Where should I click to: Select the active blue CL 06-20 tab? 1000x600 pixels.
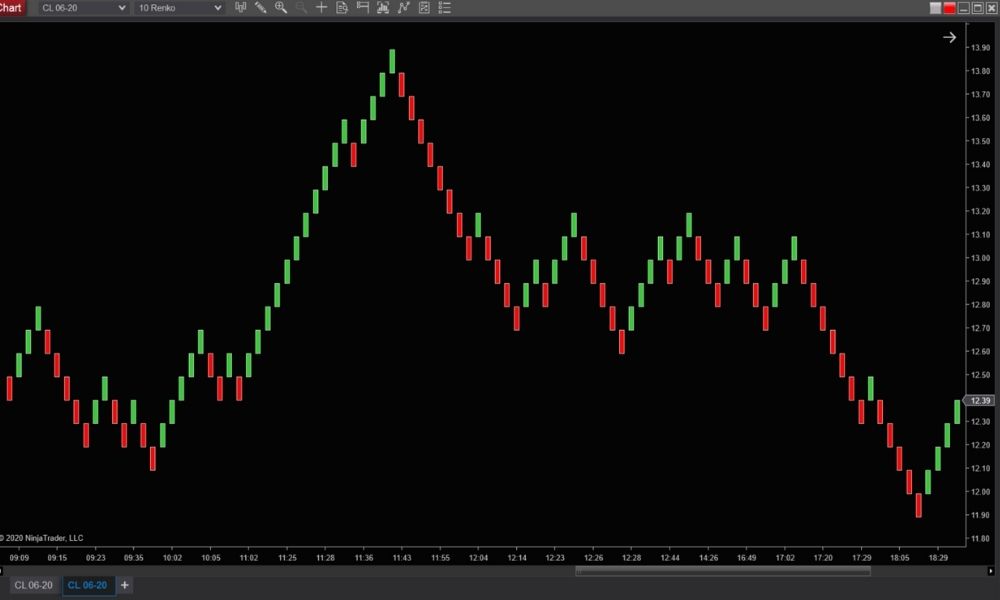point(87,585)
